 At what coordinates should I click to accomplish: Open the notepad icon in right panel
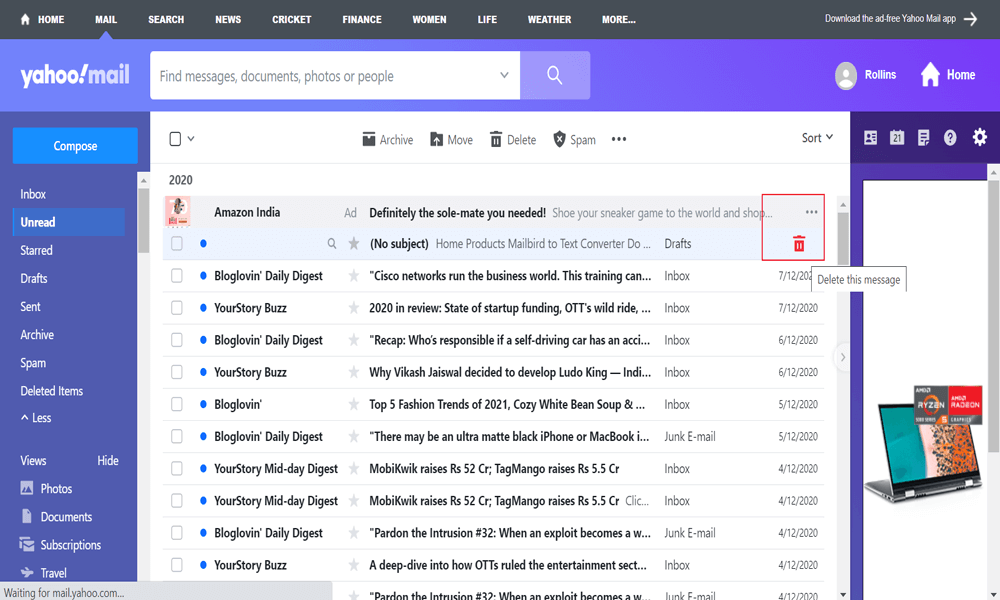[923, 138]
